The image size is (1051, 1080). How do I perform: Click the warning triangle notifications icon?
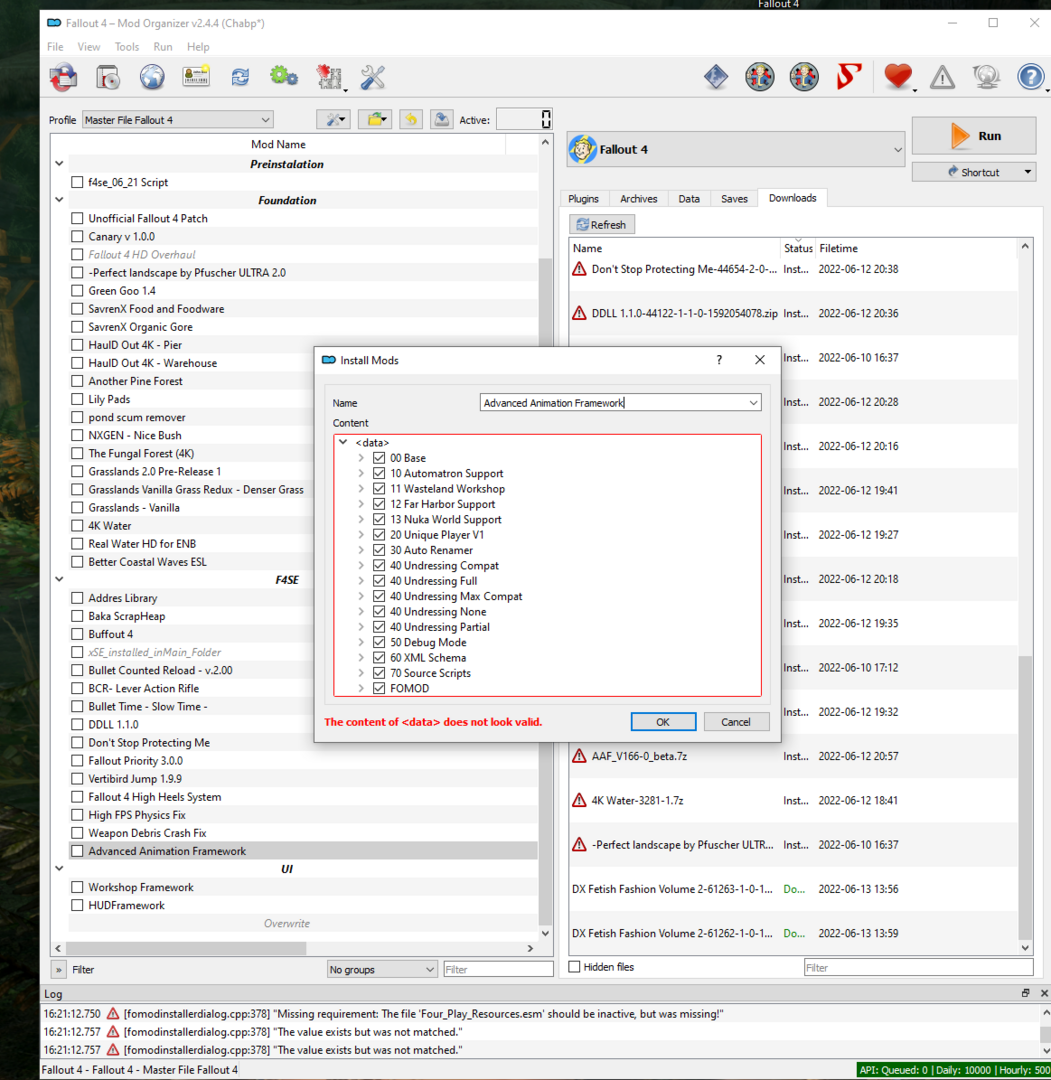[x=942, y=77]
